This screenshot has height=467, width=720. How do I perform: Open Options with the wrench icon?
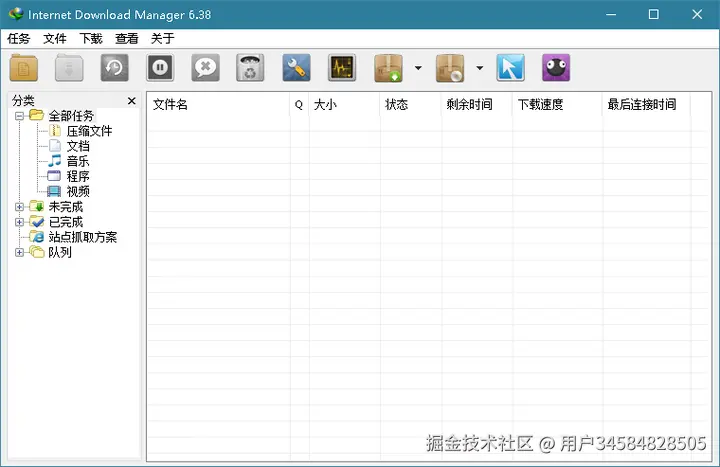(296, 68)
